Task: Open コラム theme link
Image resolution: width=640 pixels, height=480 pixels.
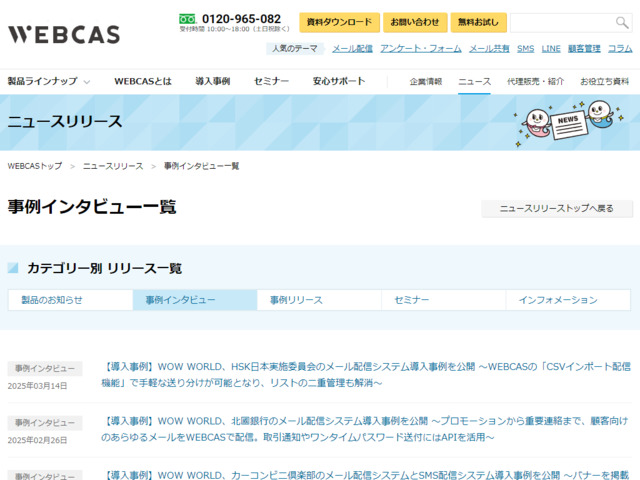Action: coord(620,49)
